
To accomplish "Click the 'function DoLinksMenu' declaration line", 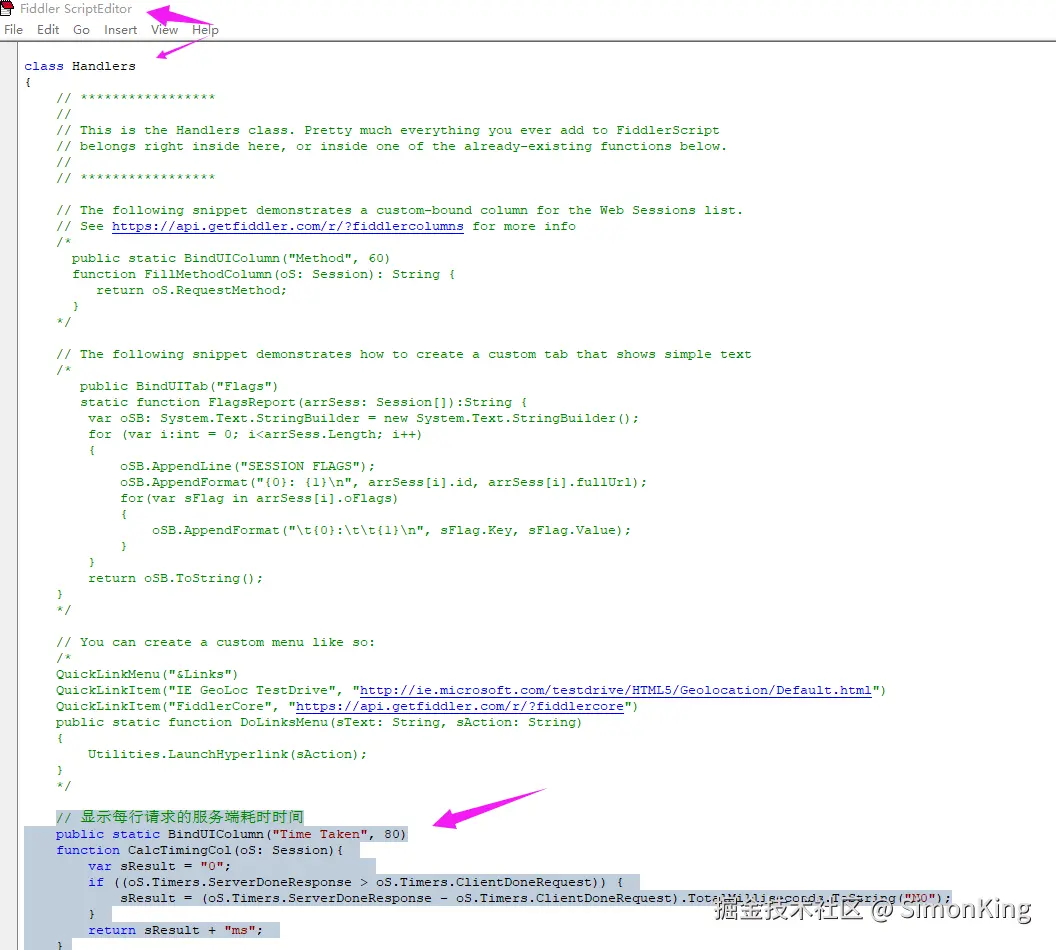I will pos(319,722).
